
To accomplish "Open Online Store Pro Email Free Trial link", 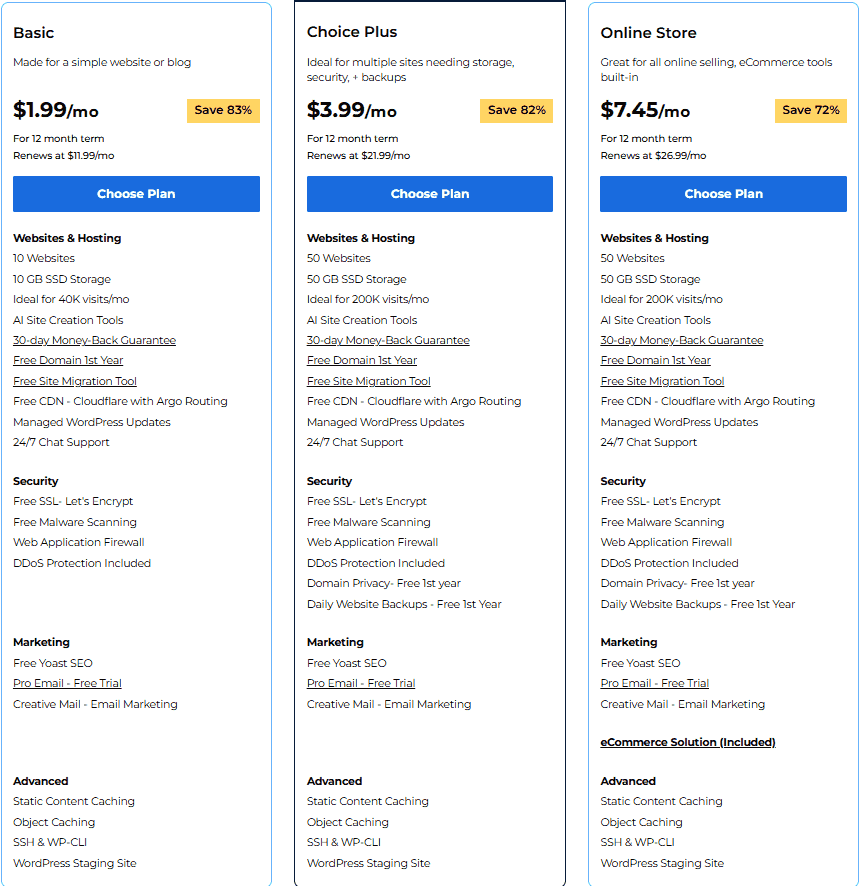I will click(x=655, y=683).
